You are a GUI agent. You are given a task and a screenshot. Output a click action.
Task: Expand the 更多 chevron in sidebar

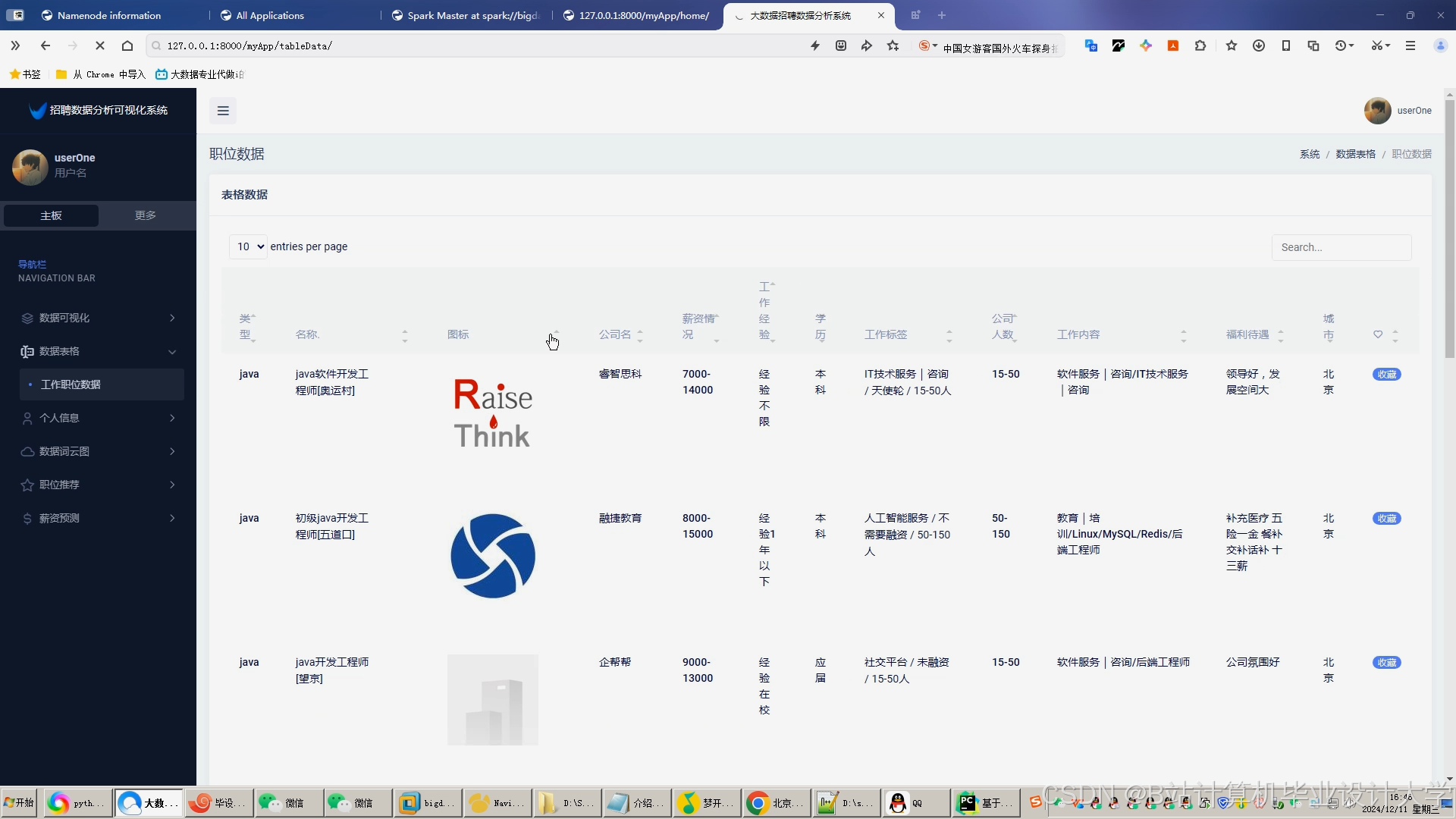[x=145, y=215]
